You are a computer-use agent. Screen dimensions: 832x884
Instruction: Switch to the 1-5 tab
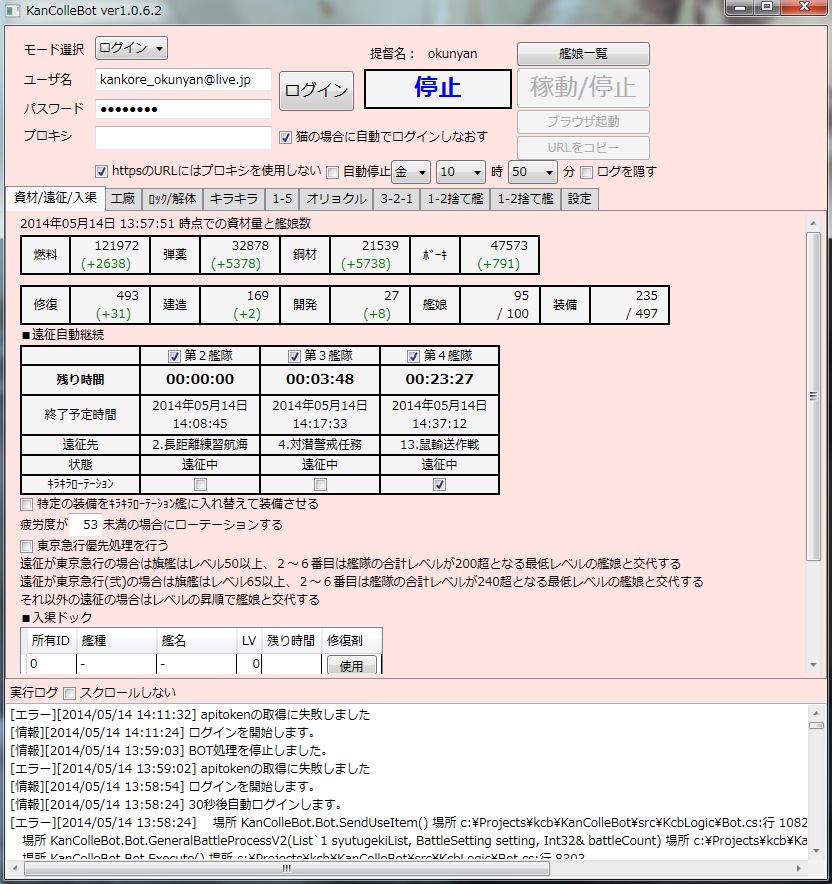tap(282, 199)
